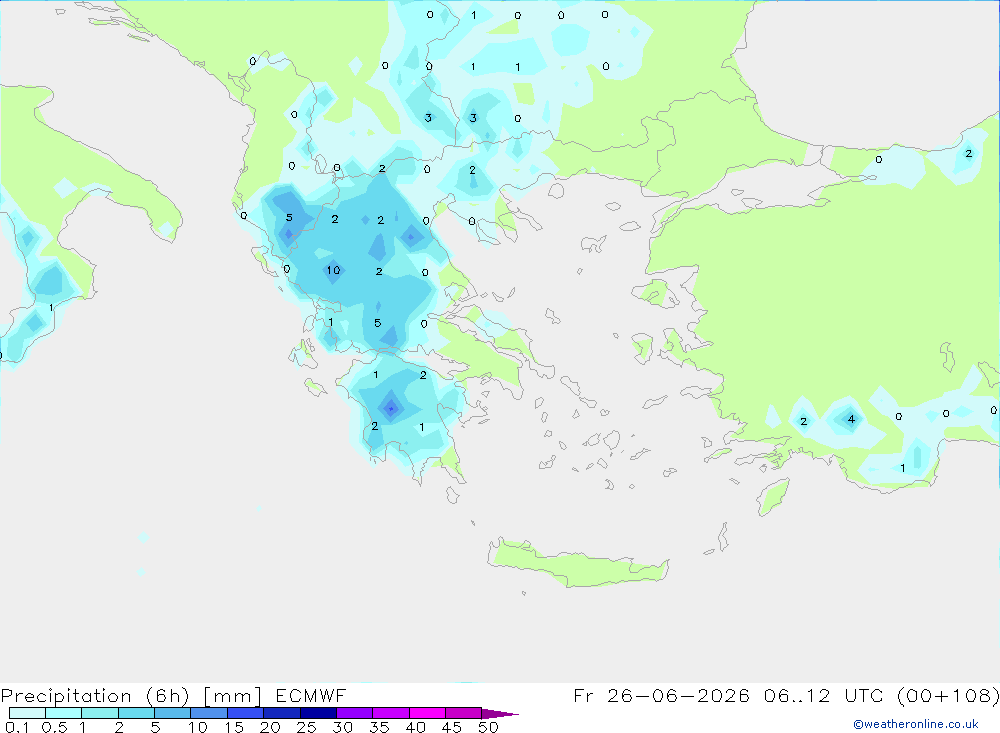
Task: Click the legend arrow beyond 50 mm
Action: (x=500, y=713)
